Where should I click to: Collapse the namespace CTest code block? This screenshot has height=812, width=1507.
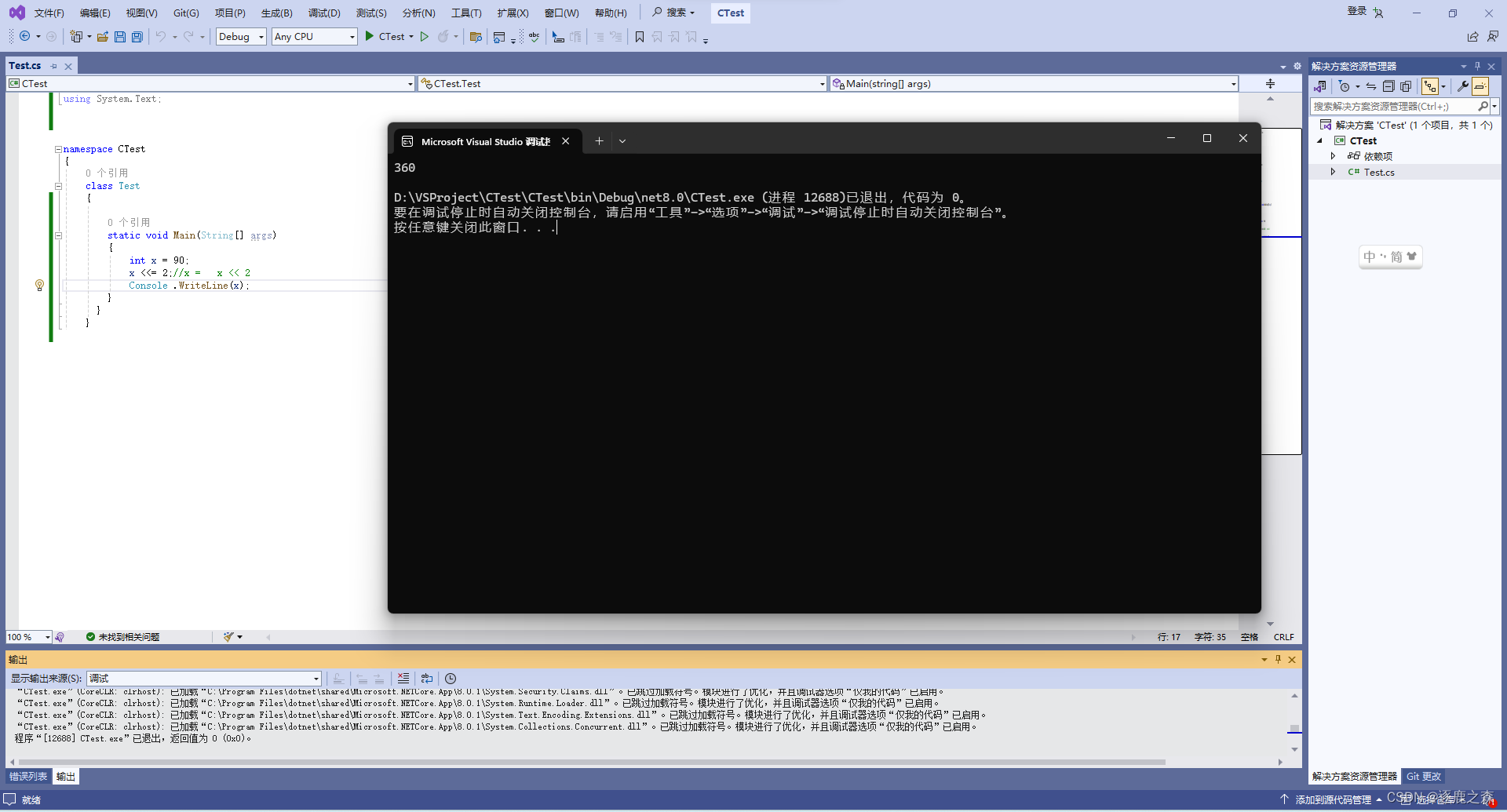click(58, 149)
